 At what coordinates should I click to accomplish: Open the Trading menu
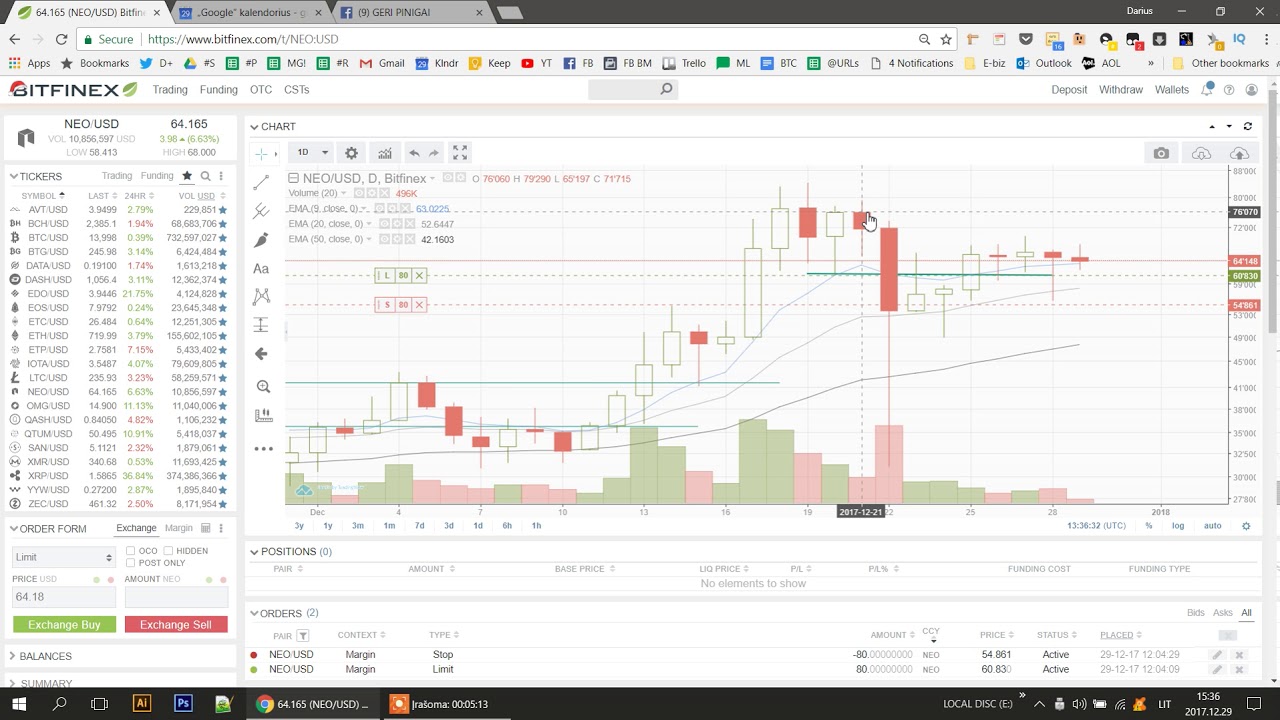(170, 90)
